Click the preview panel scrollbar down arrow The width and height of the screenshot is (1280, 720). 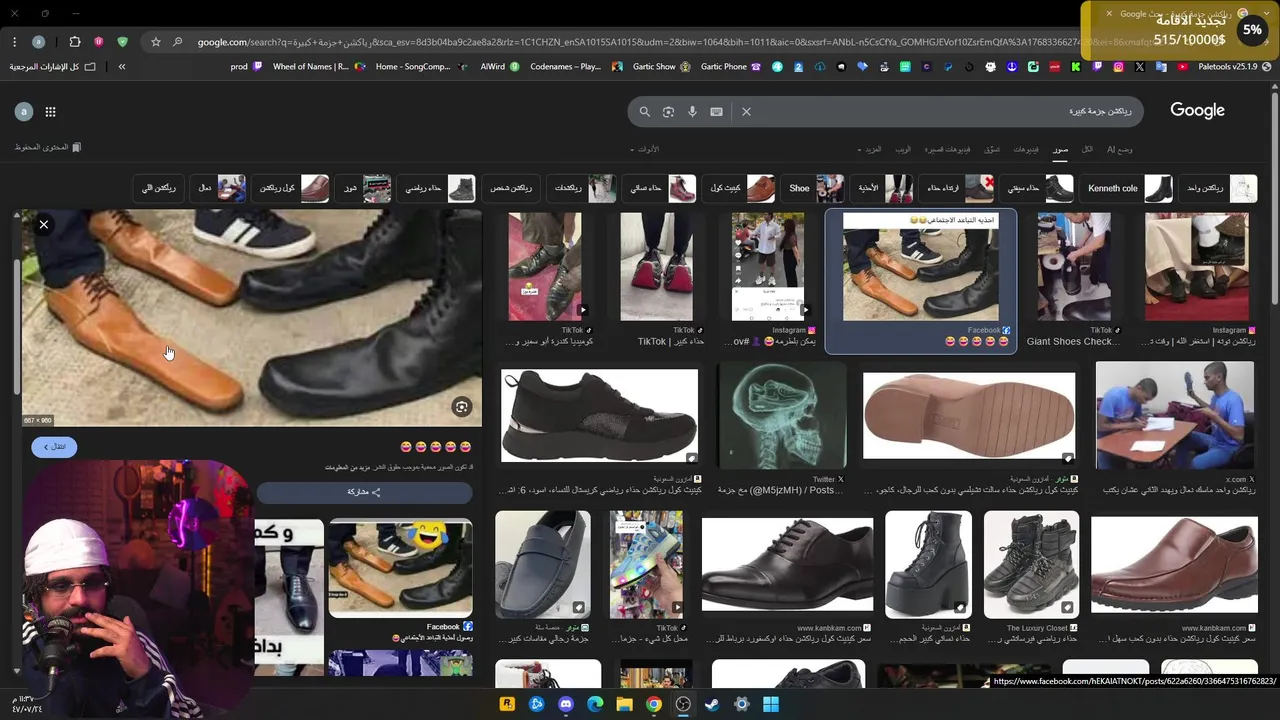(x=17, y=670)
